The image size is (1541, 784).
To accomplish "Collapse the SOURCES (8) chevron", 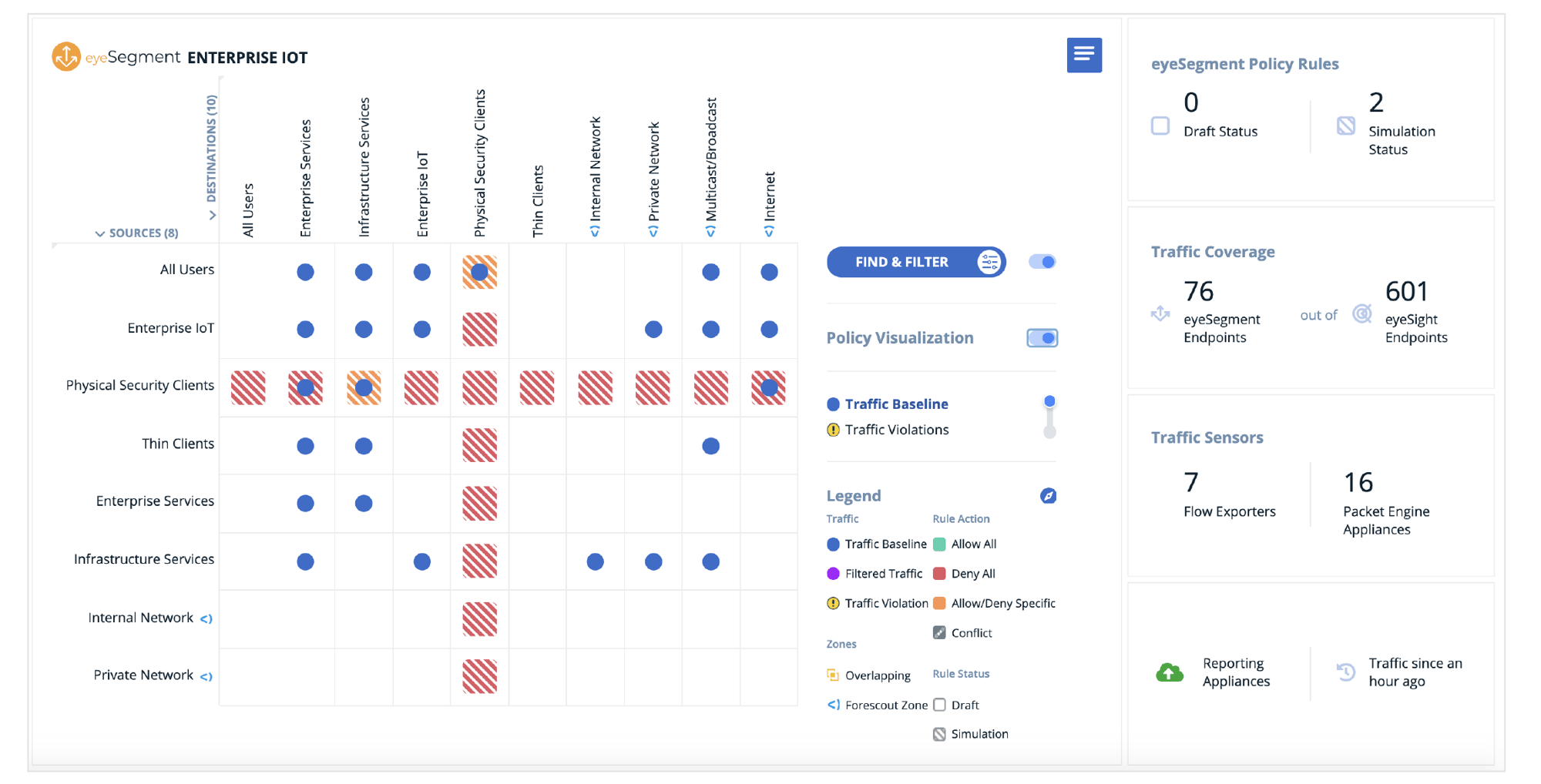I will 99,233.
